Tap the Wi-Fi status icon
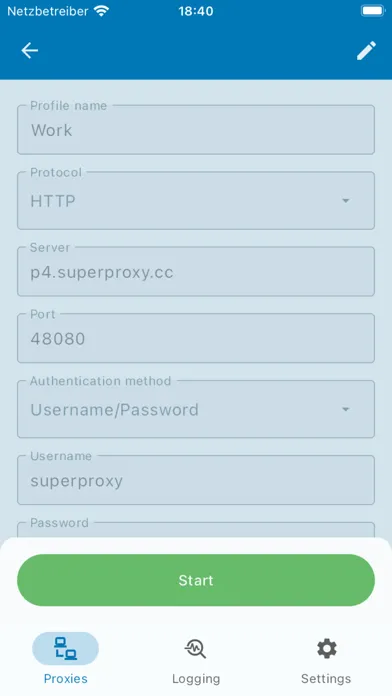 (x=102, y=11)
